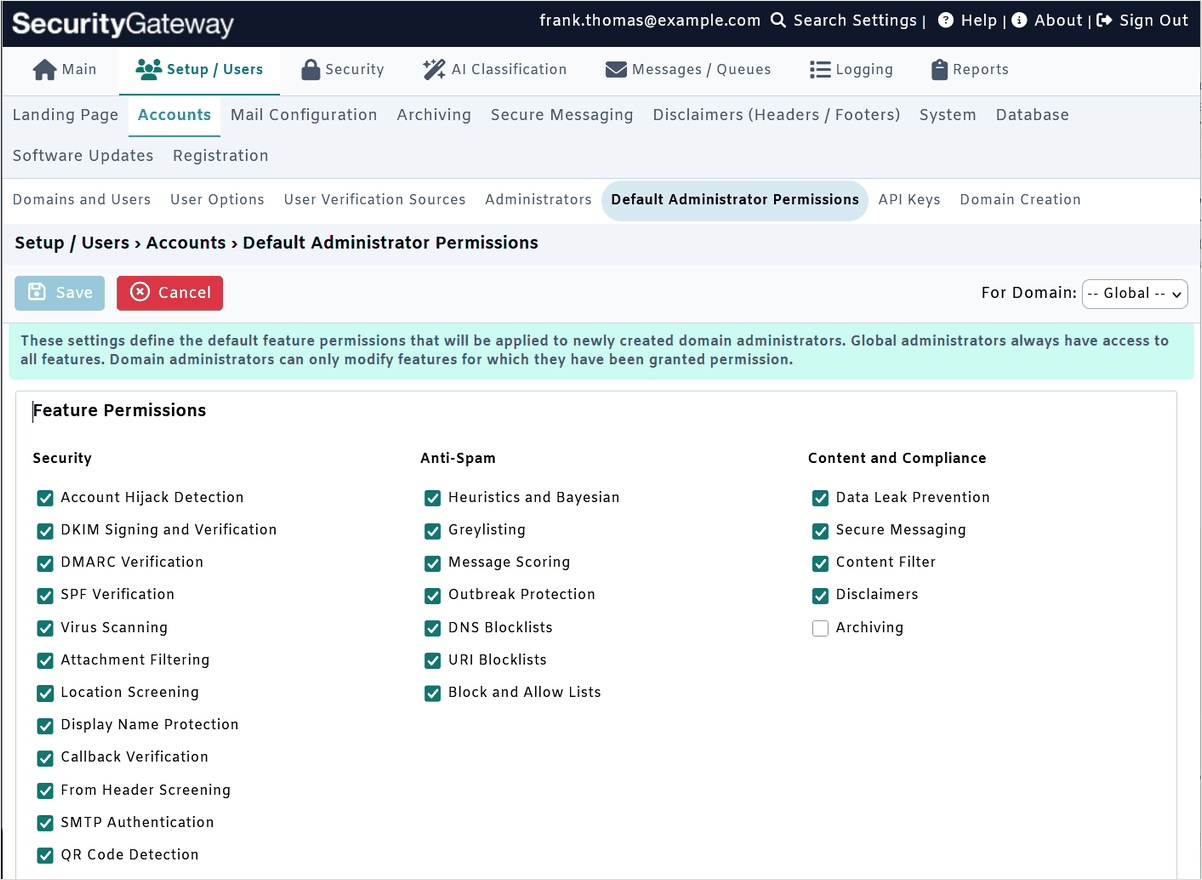Click the Search Settings magnifier icon
The width and height of the screenshot is (1202, 880).
(778, 20)
